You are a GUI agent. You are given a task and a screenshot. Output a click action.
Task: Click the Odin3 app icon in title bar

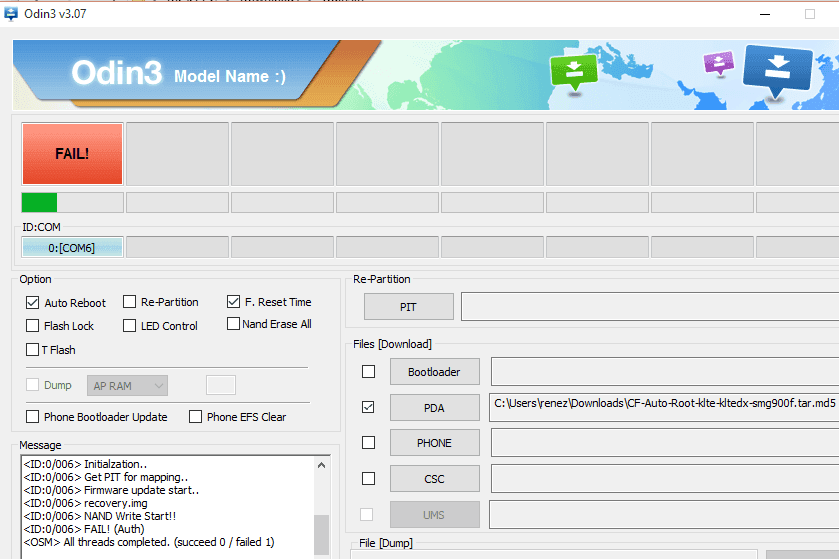11,13
